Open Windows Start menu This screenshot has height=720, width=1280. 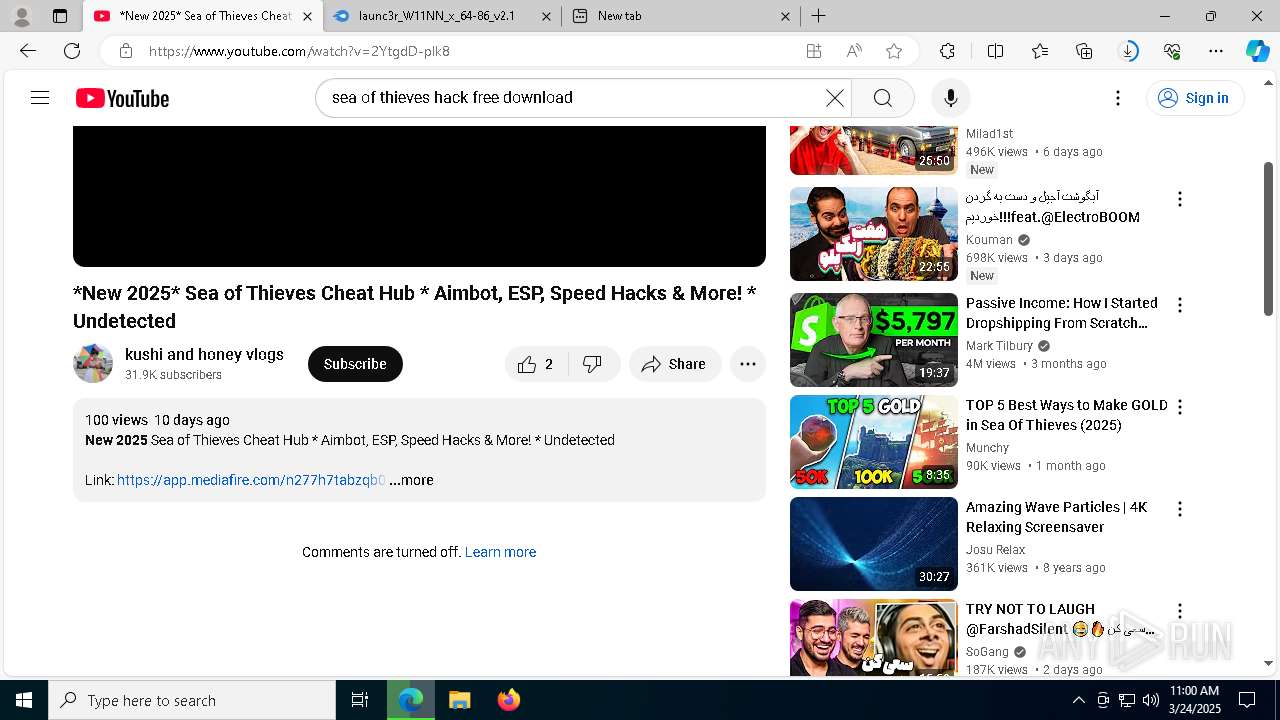[24, 700]
